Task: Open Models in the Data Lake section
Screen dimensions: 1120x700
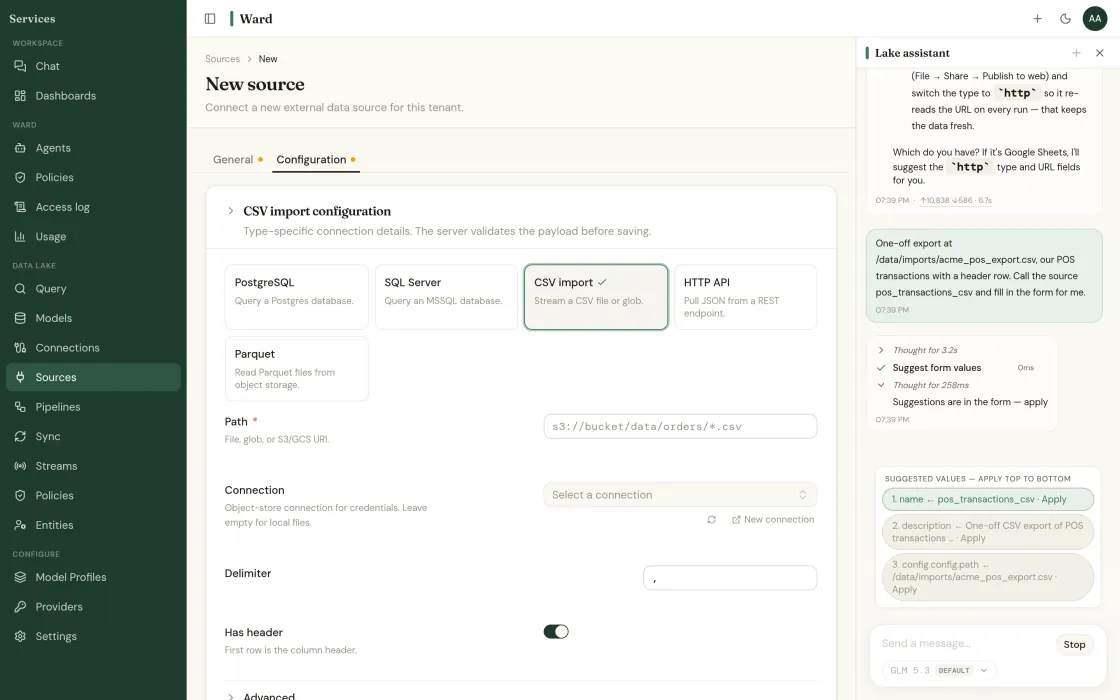Action: [x=93, y=318]
